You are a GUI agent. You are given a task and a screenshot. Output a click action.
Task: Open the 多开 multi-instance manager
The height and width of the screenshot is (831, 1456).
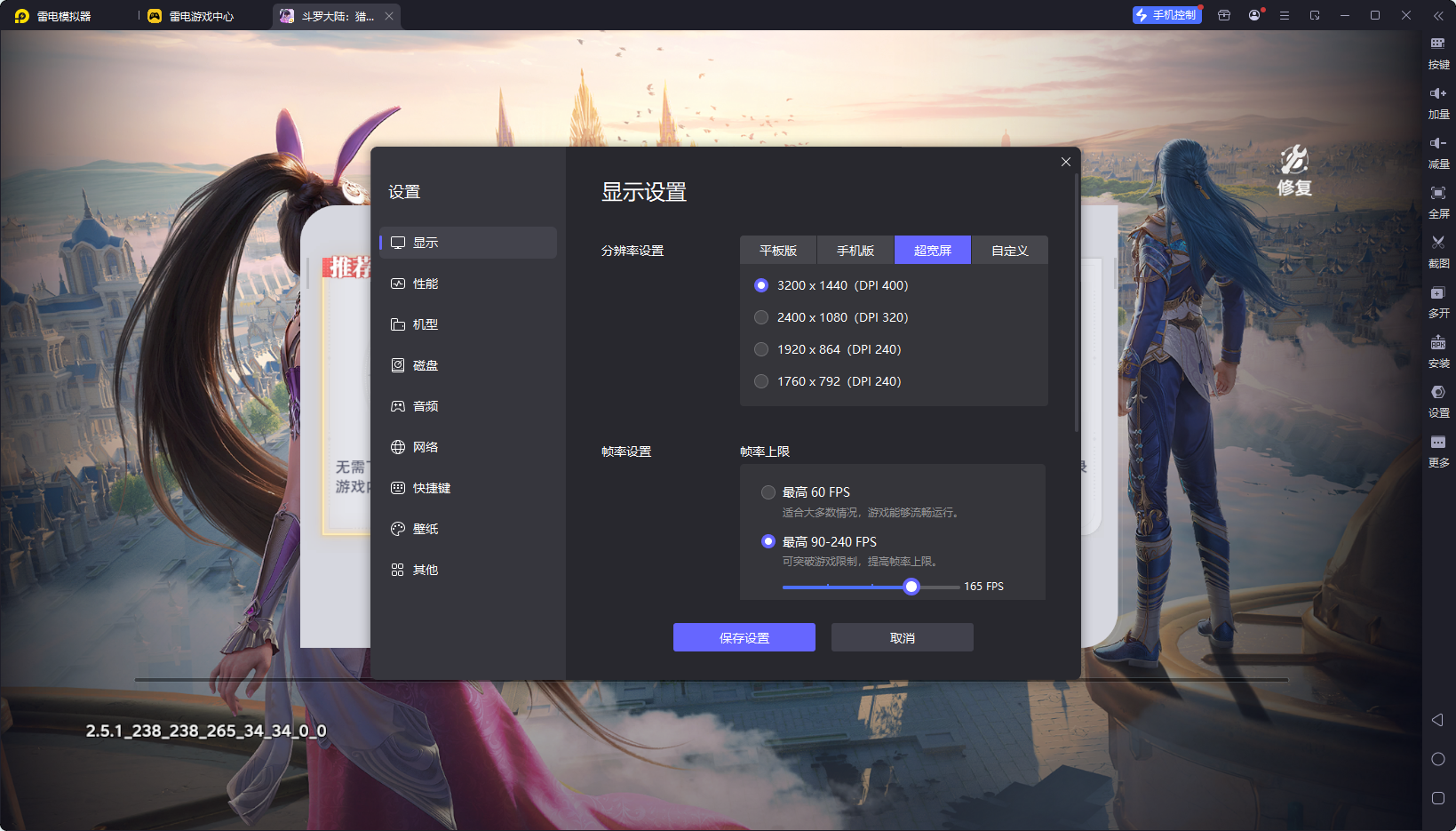[1438, 301]
